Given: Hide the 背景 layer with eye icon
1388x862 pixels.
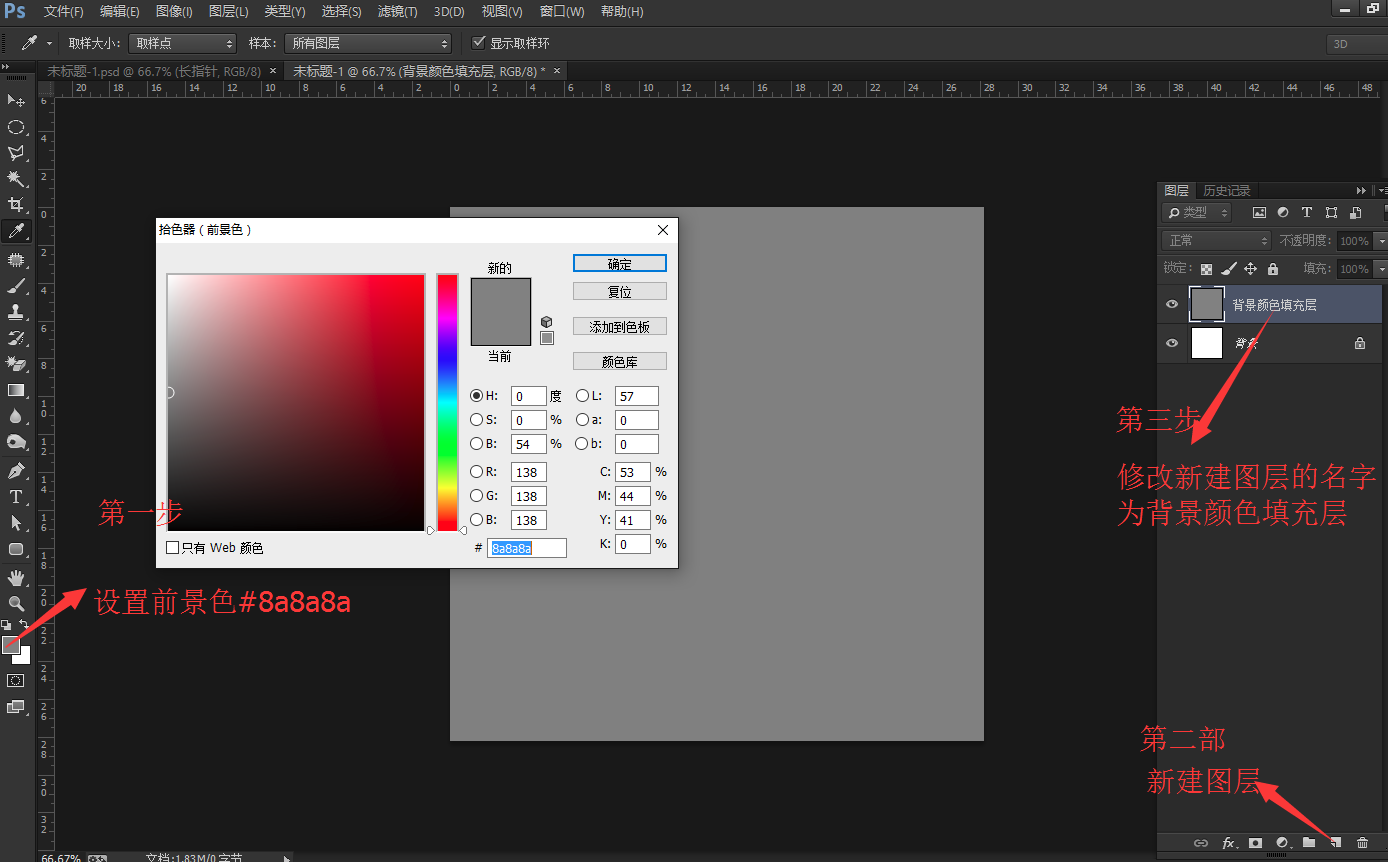Looking at the screenshot, I should point(1172,343).
